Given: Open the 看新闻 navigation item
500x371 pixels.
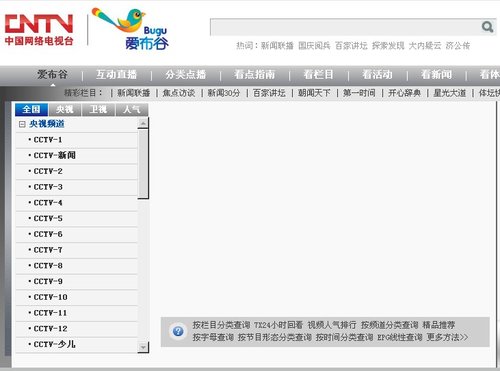Looking at the screenshot, I should click(436, 74).
